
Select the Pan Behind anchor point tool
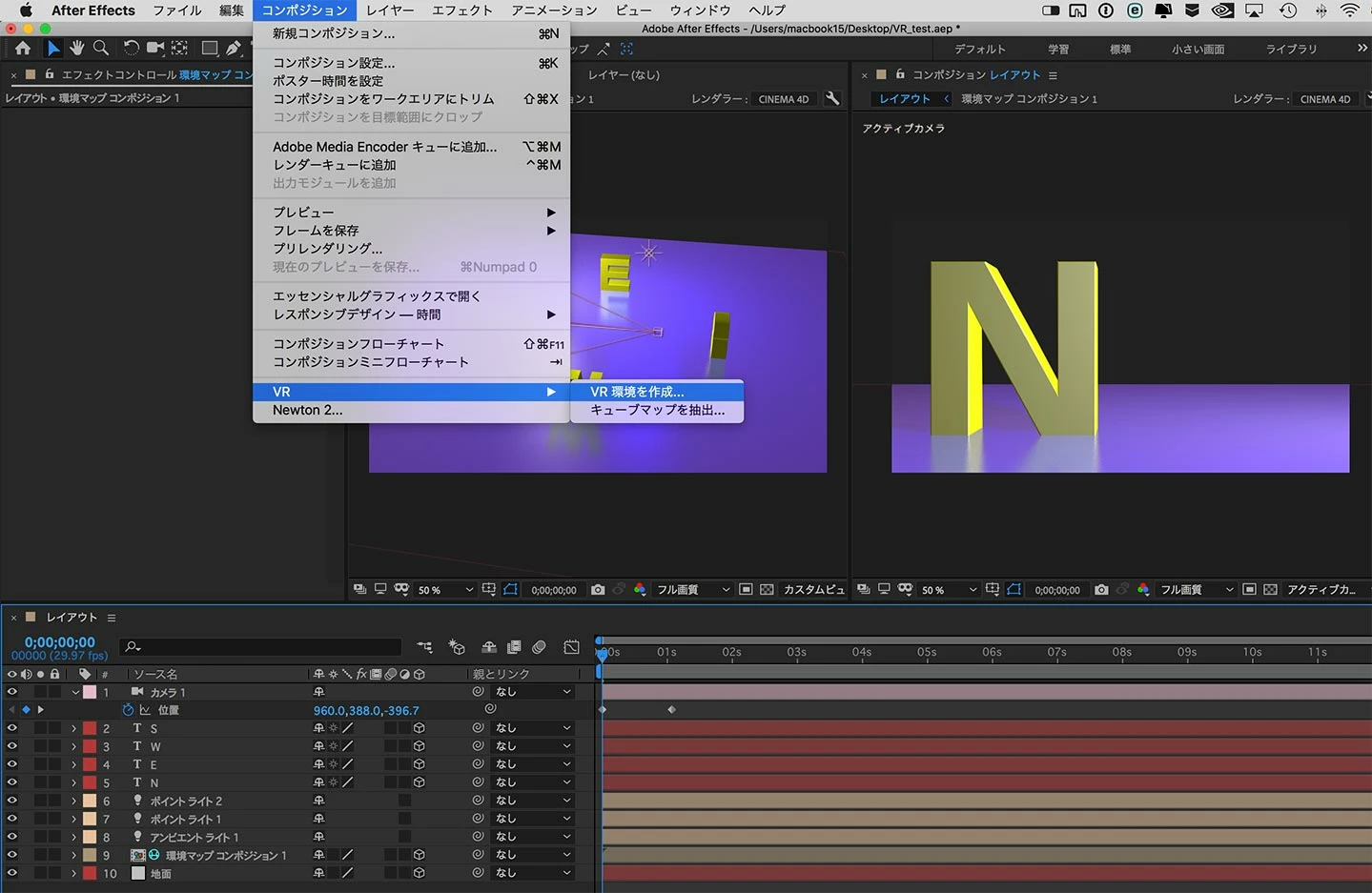(x=179, y=48)
